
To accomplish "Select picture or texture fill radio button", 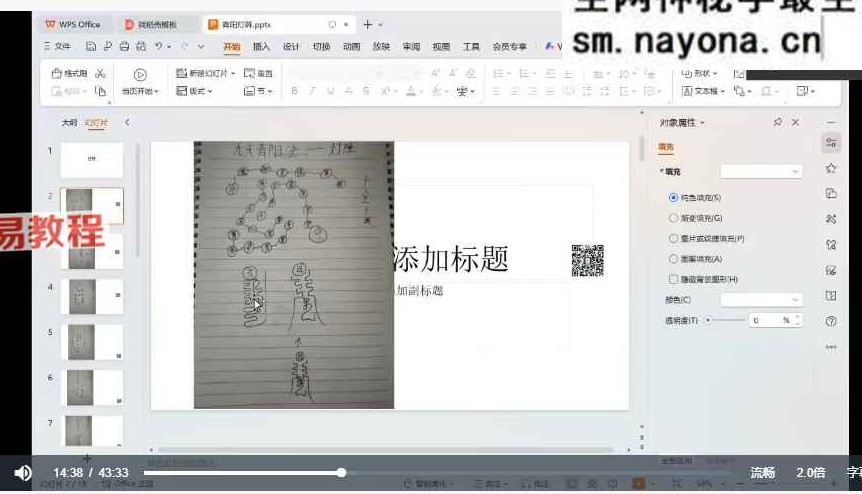I will point(673,238).
